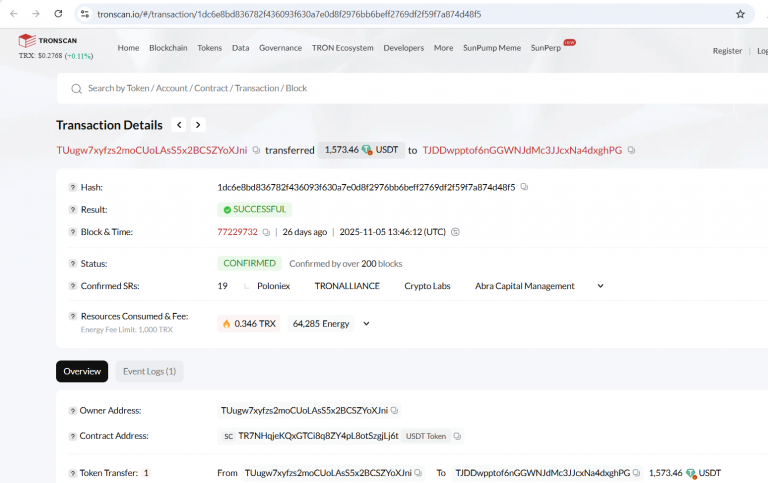Open block 77229732 link
The image size is (768, 483).
pyautogui.click(x=237, y=232)
